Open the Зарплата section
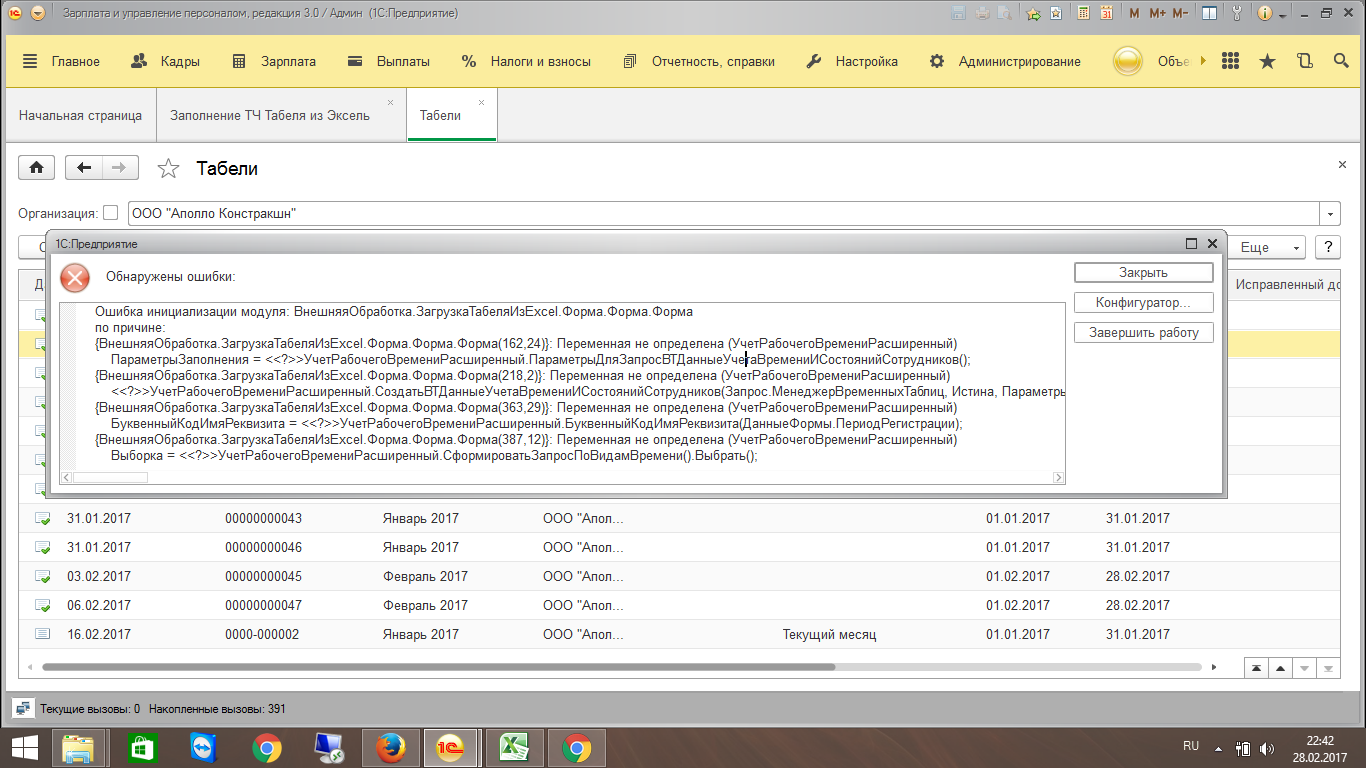 [274, 61]
